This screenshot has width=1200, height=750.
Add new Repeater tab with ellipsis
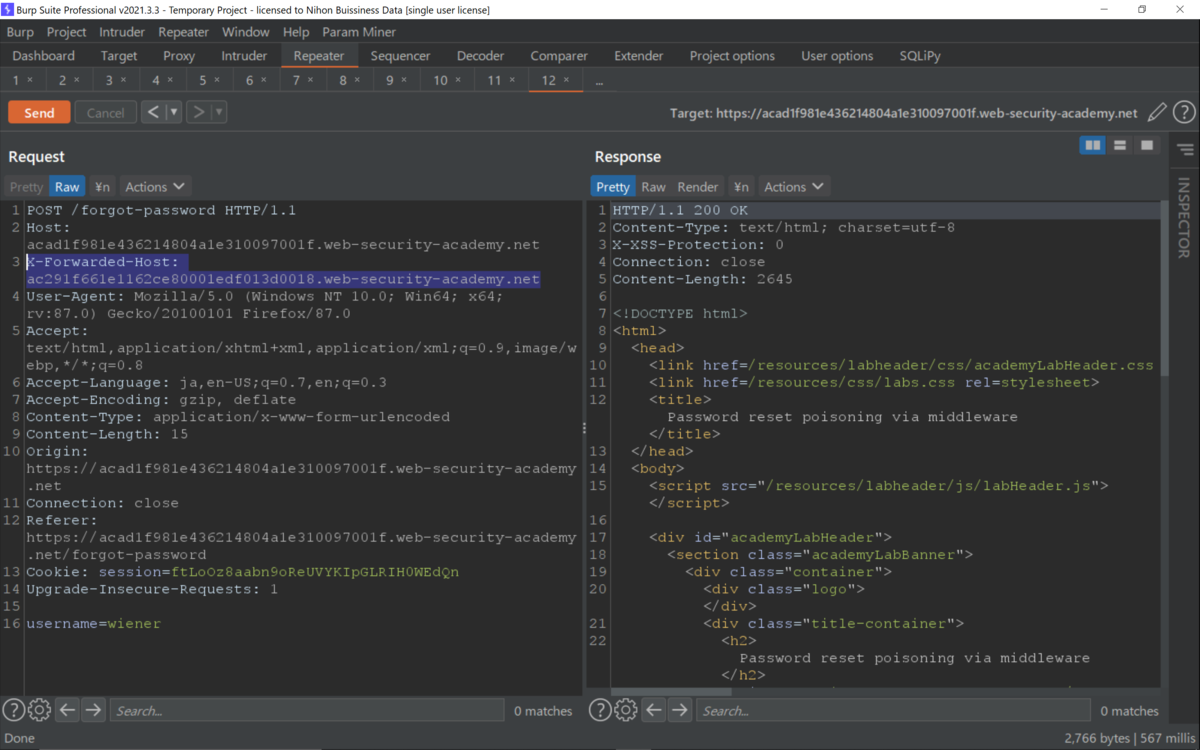pyautogui.click(x=600, y=80)
